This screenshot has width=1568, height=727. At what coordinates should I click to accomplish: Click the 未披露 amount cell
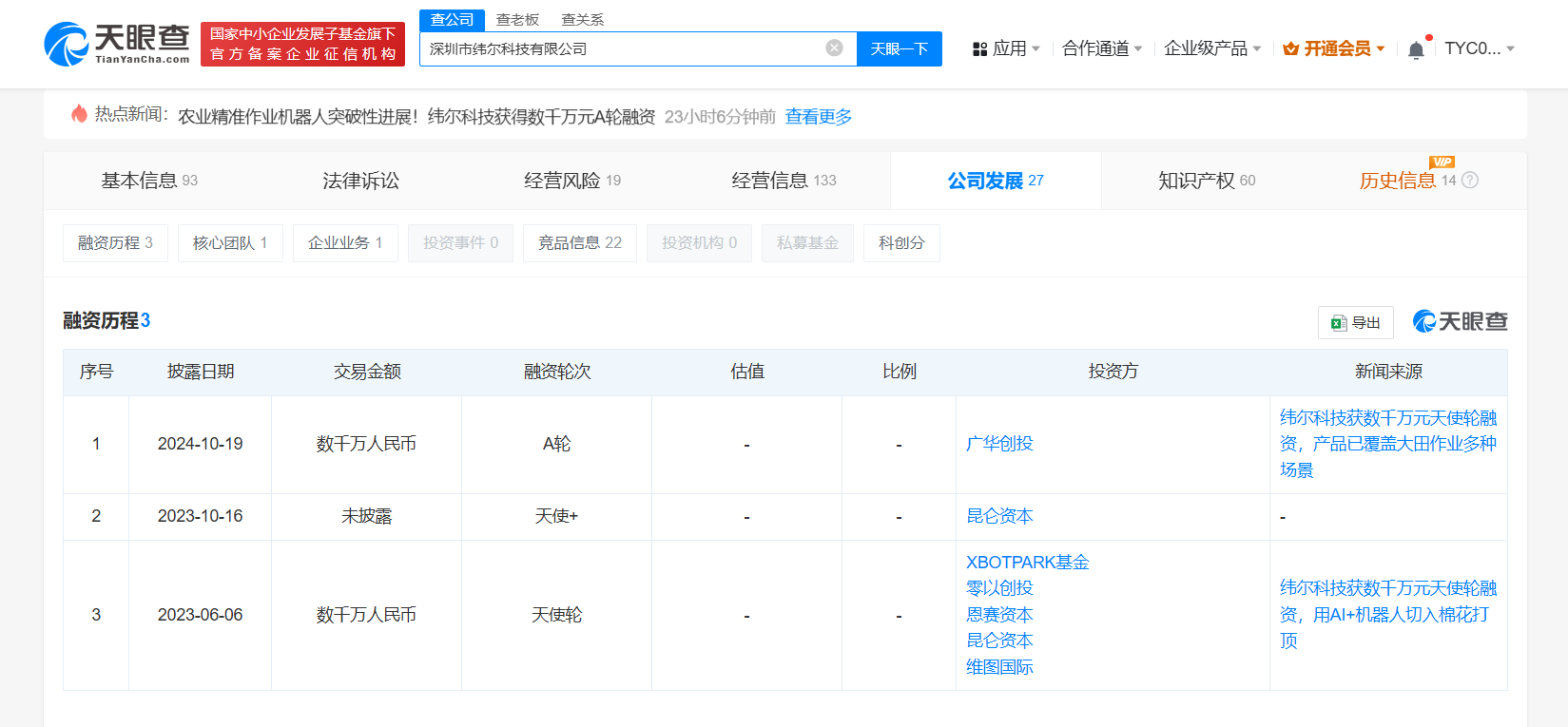click(x=367, y=516)
